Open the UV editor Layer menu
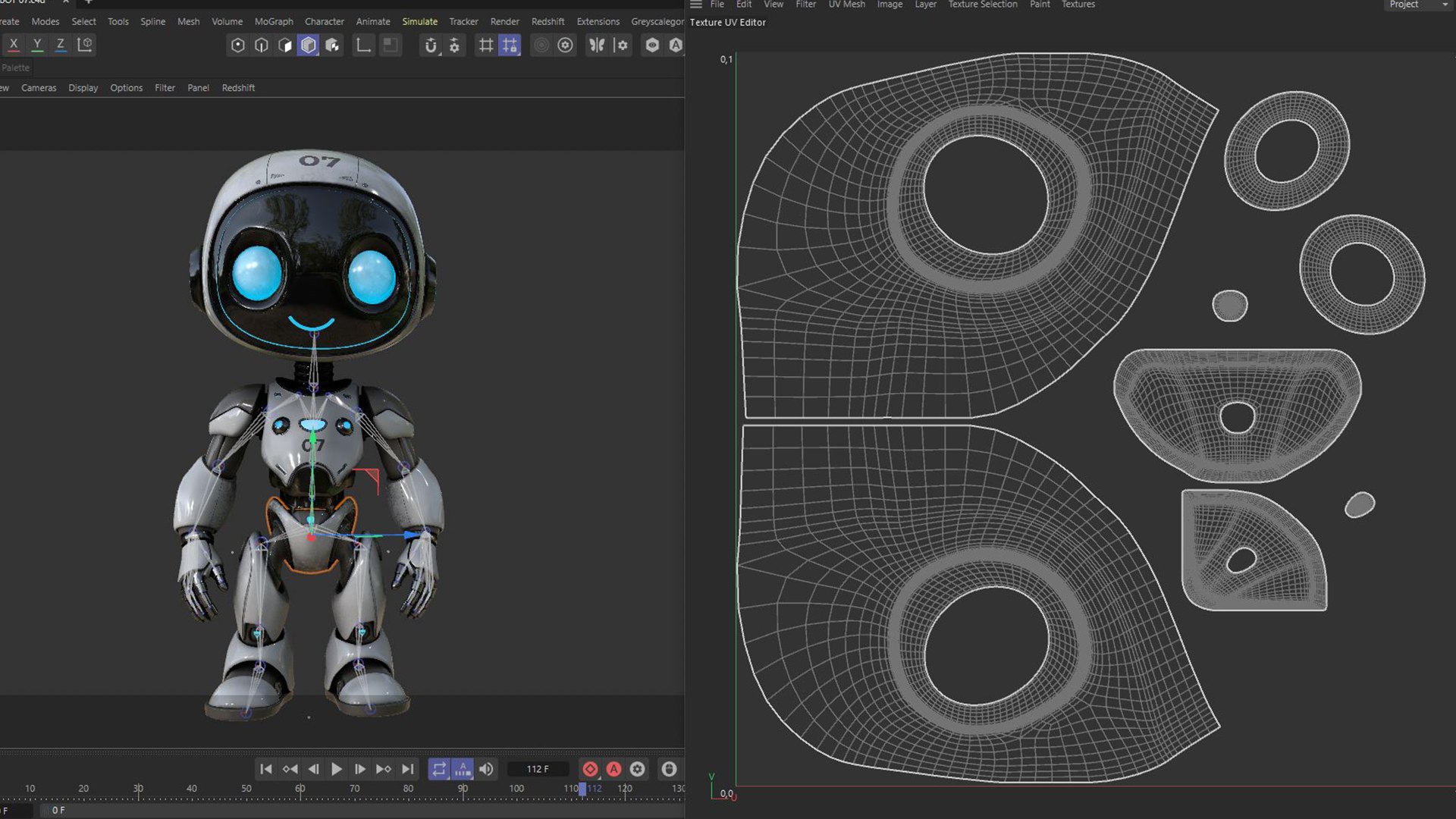The image size is (1456, 819). (x=925, y=5)
